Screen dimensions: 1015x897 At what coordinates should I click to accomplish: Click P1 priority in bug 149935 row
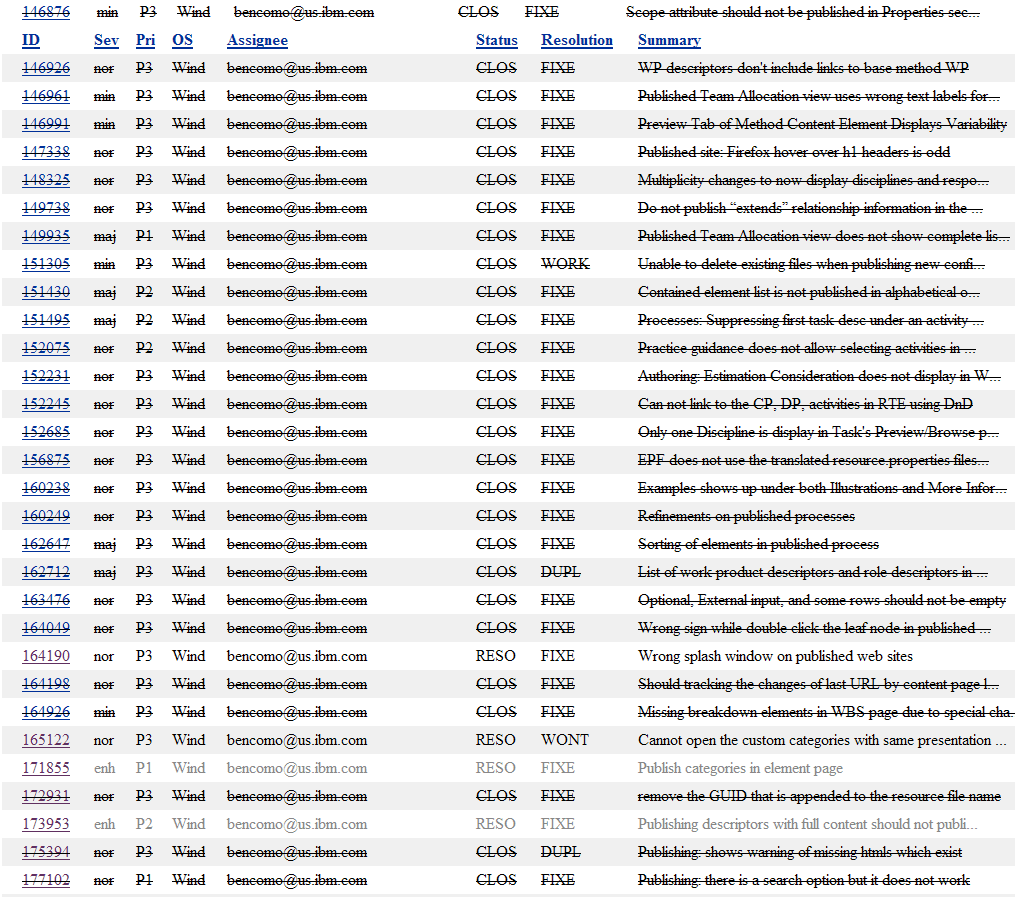click(x=144, y=236)
